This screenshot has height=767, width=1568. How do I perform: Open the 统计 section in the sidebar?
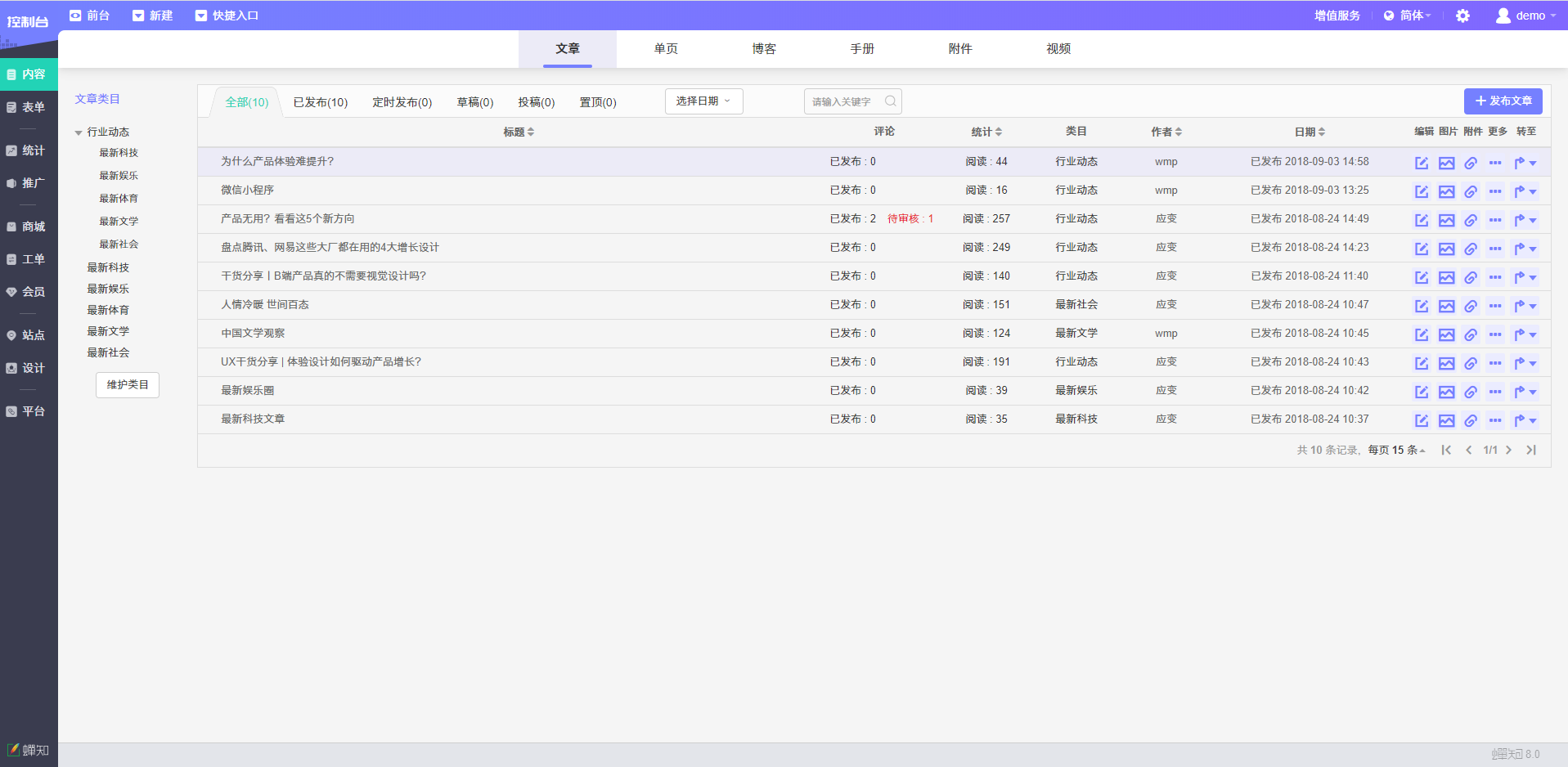29,150
